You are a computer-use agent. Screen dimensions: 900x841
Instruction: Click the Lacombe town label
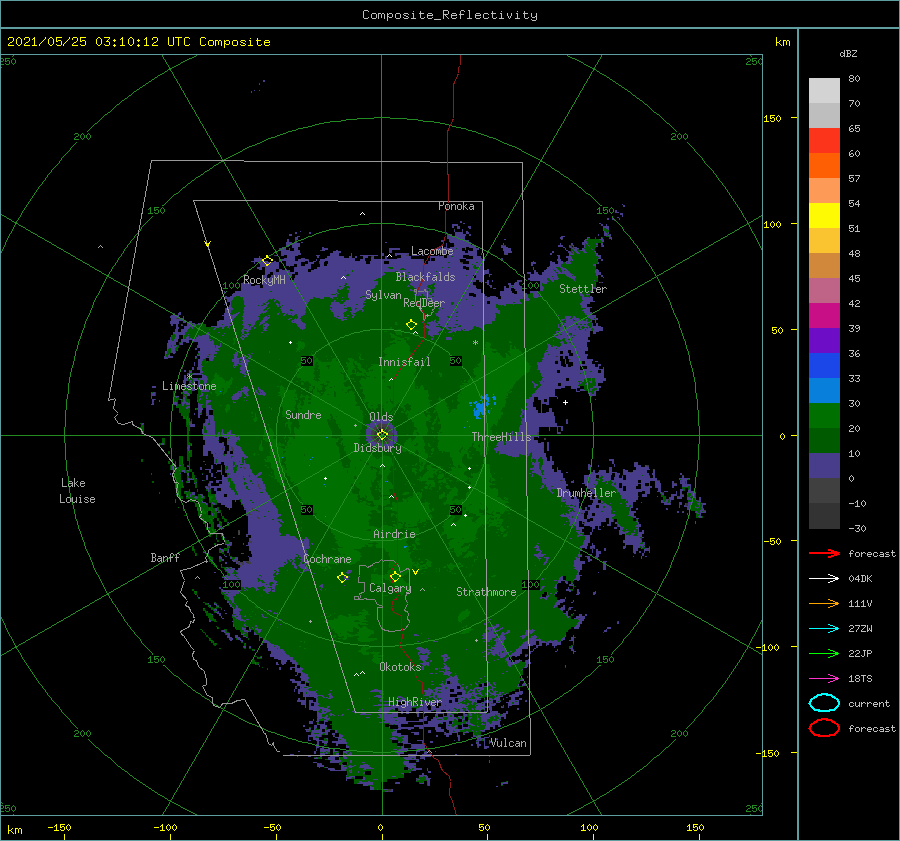point(432,251)
